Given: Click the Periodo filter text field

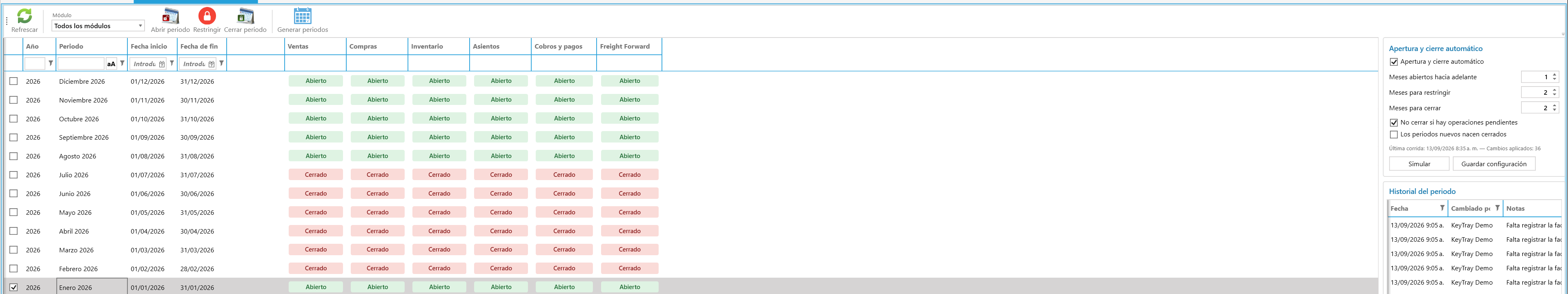Looking at the screenshot, I should point(81,63).
